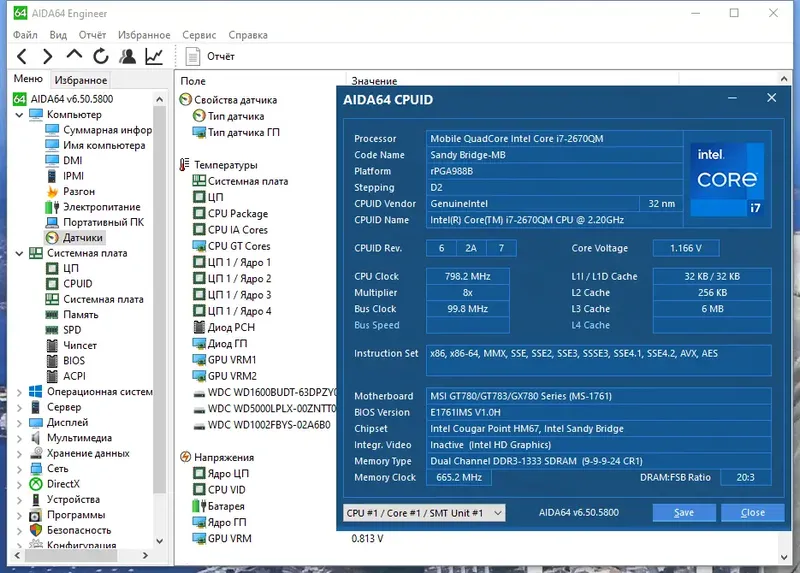Expand the Сервер tree node
Screen dimensions: 800x573
pyautogui.click(x=19, y=407)
